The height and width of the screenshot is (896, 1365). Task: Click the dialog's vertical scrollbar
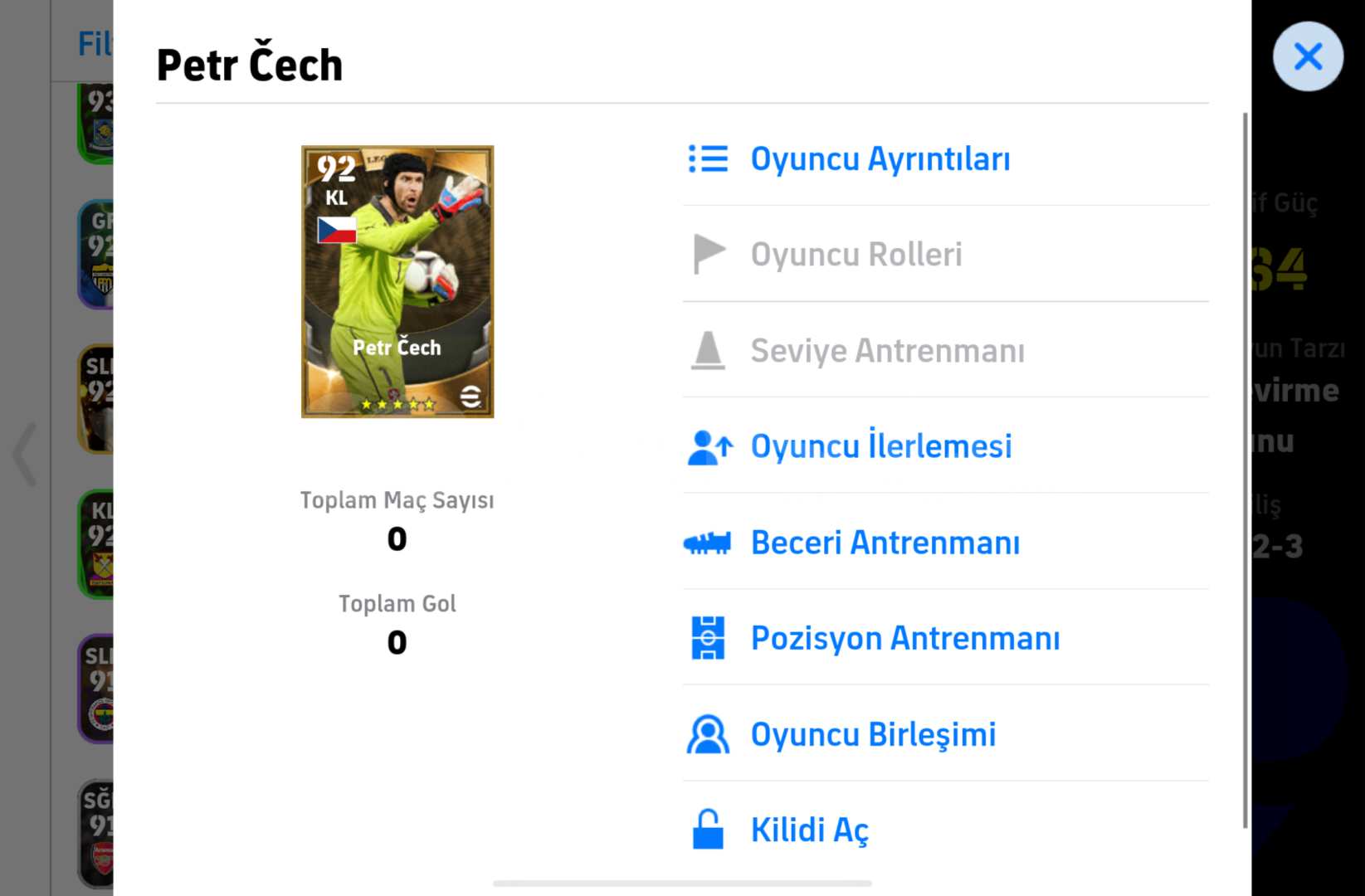pos(1245,470)
